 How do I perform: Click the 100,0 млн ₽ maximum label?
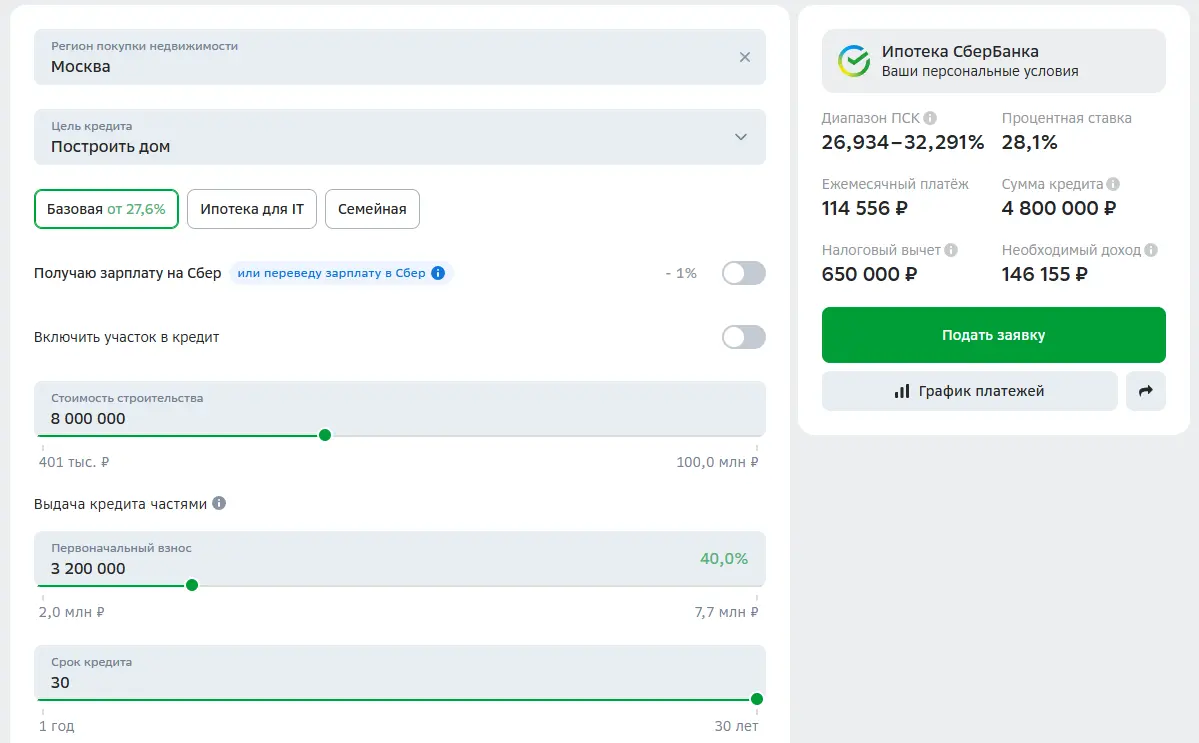717,462
